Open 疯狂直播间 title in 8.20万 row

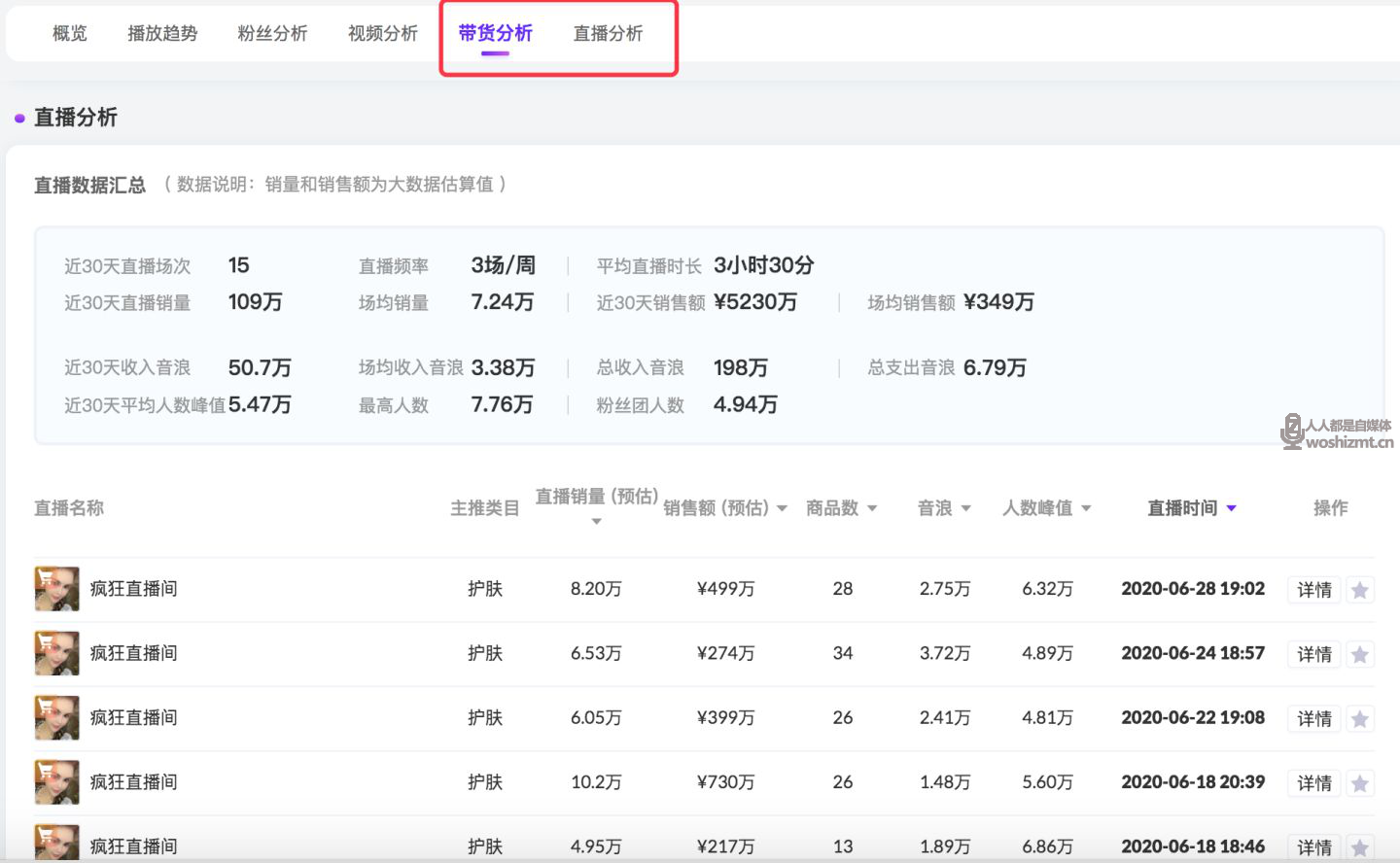tap(133, 588)
